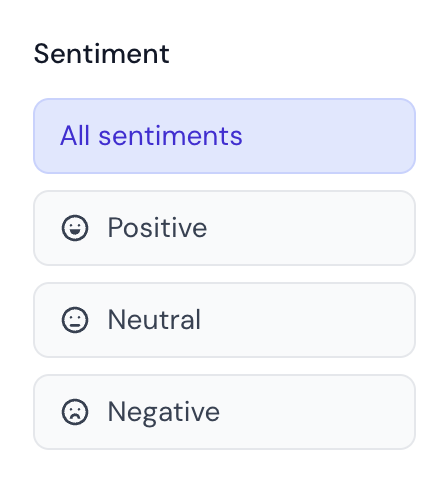Tap the expressionless emoji beside Neutral
Viewport: 446px width, 492px height.
(x=75, y=320)
